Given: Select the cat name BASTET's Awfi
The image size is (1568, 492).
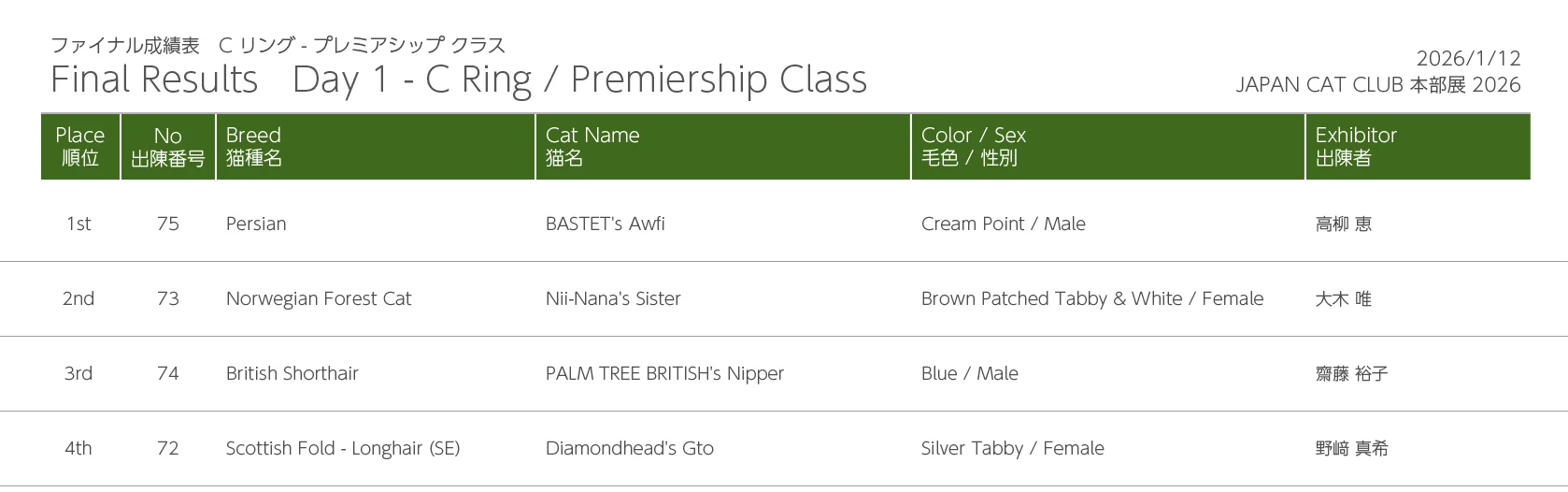Looking at the screenshot, I should tap(606, 224).
